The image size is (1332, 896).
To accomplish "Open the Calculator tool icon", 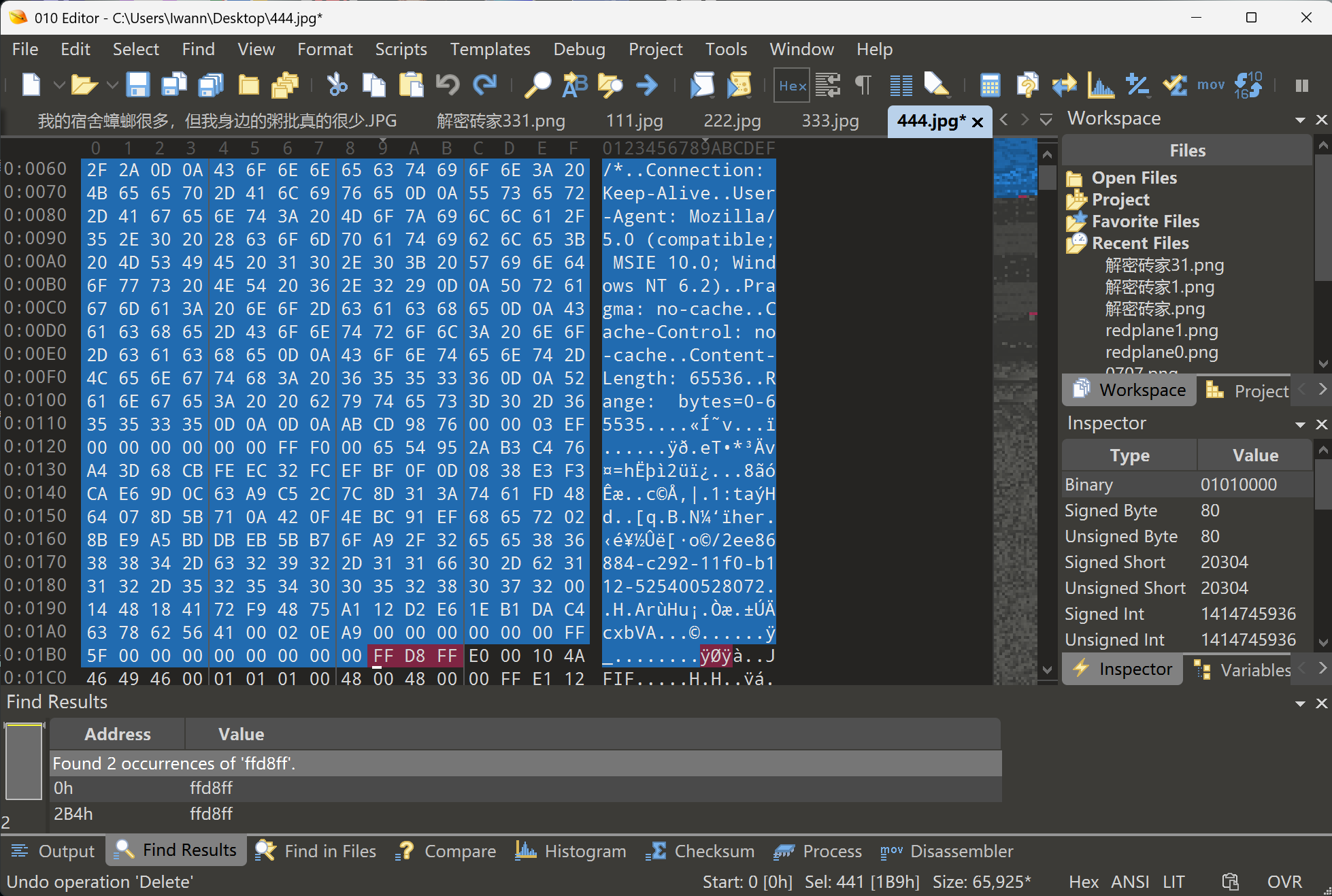I will pyautogui.click(x=990, y=85).
